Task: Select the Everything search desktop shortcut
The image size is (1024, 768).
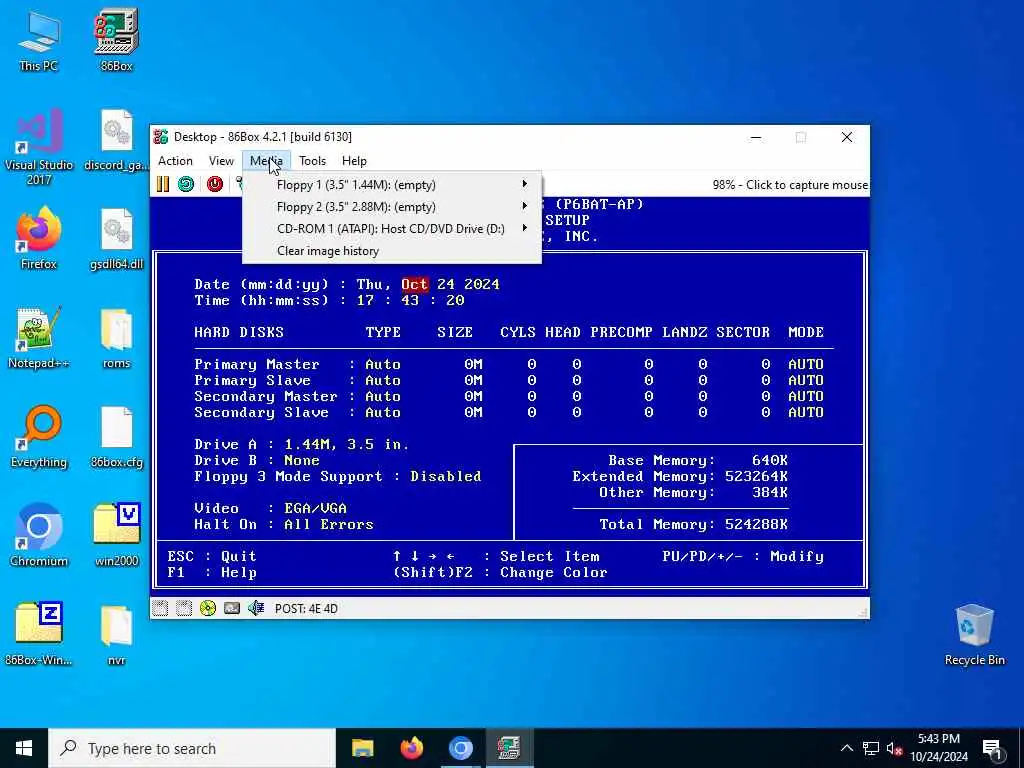Action: click(39, 437)
